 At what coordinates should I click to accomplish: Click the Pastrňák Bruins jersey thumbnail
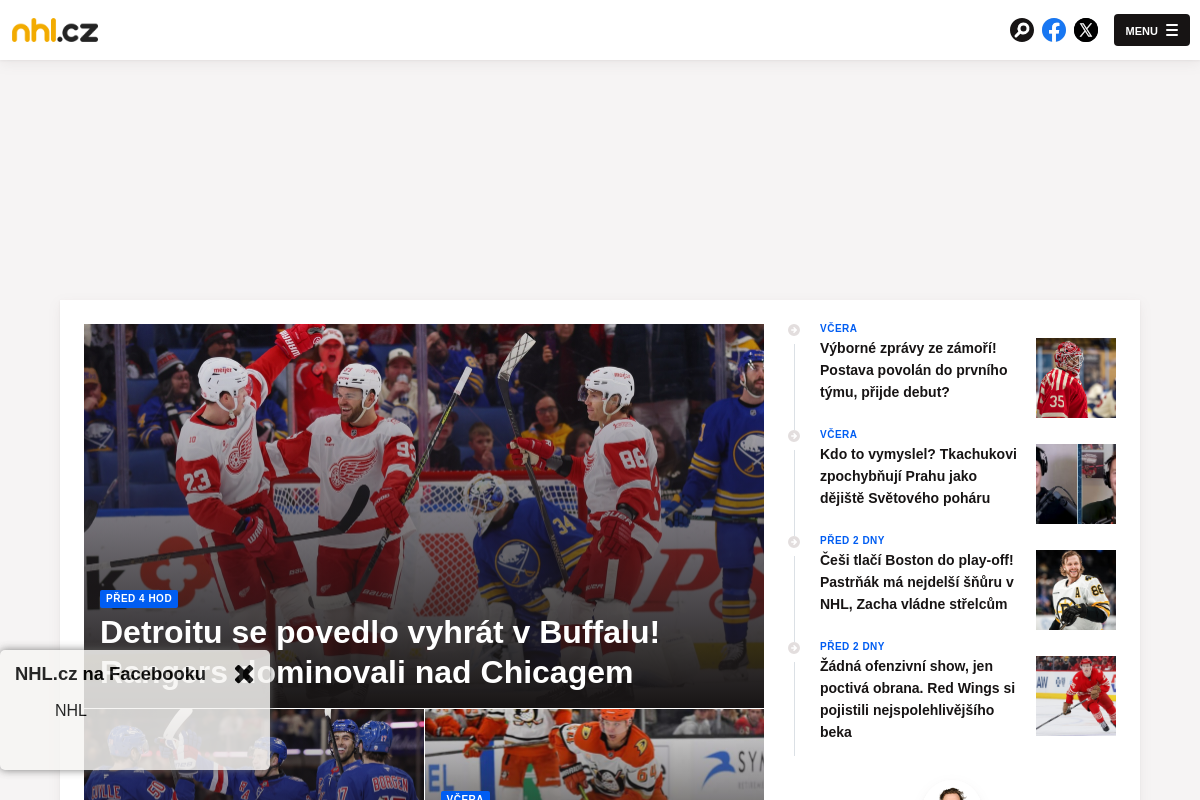tap(1076, 590)
